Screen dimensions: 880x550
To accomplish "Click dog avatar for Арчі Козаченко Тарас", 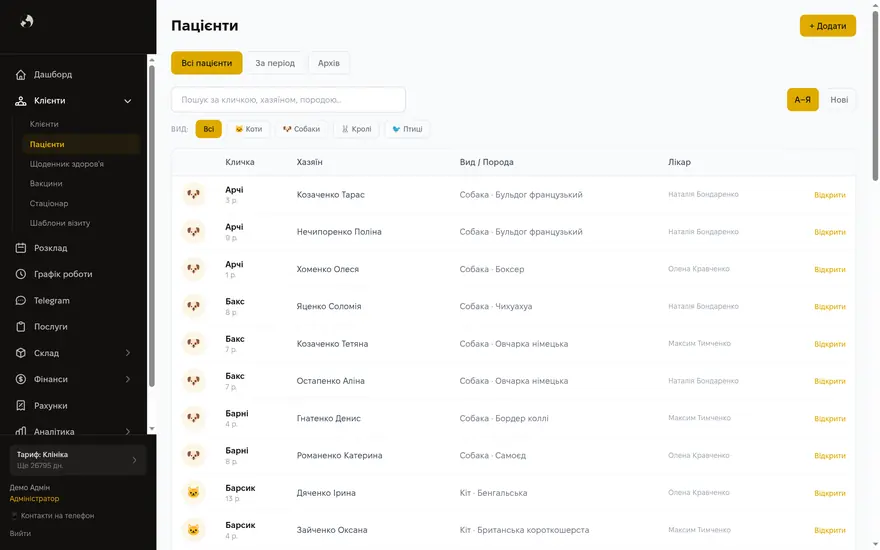I will tap(194, 195).
